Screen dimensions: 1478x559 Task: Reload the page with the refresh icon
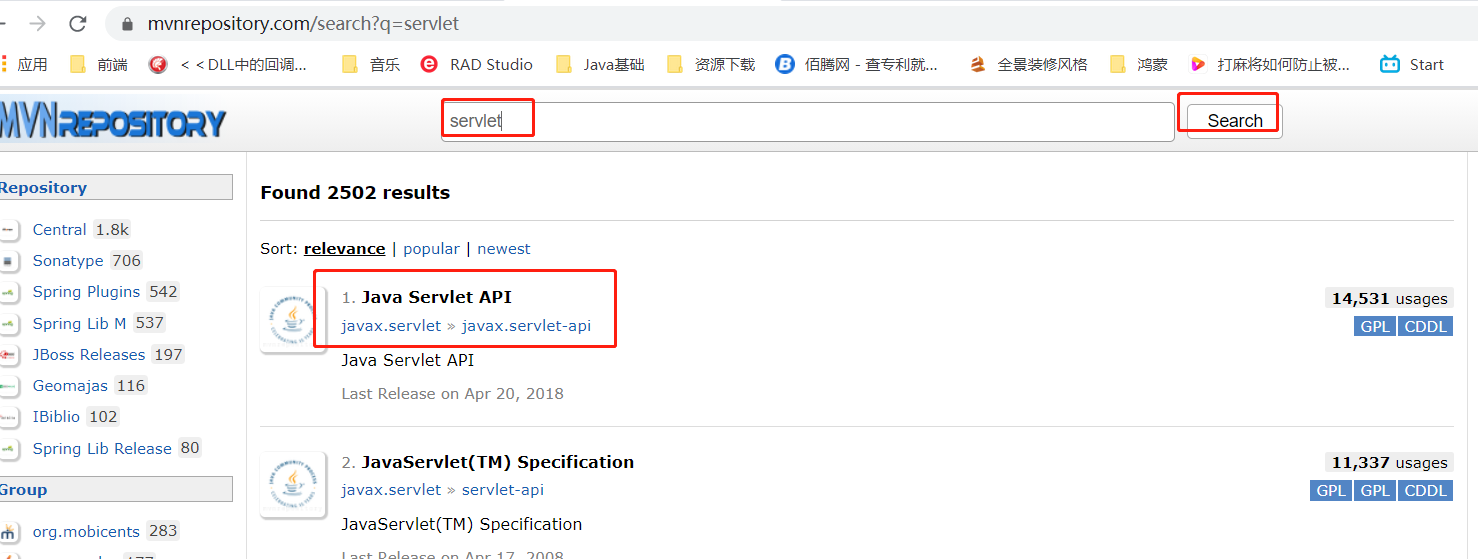click(78, 23)
